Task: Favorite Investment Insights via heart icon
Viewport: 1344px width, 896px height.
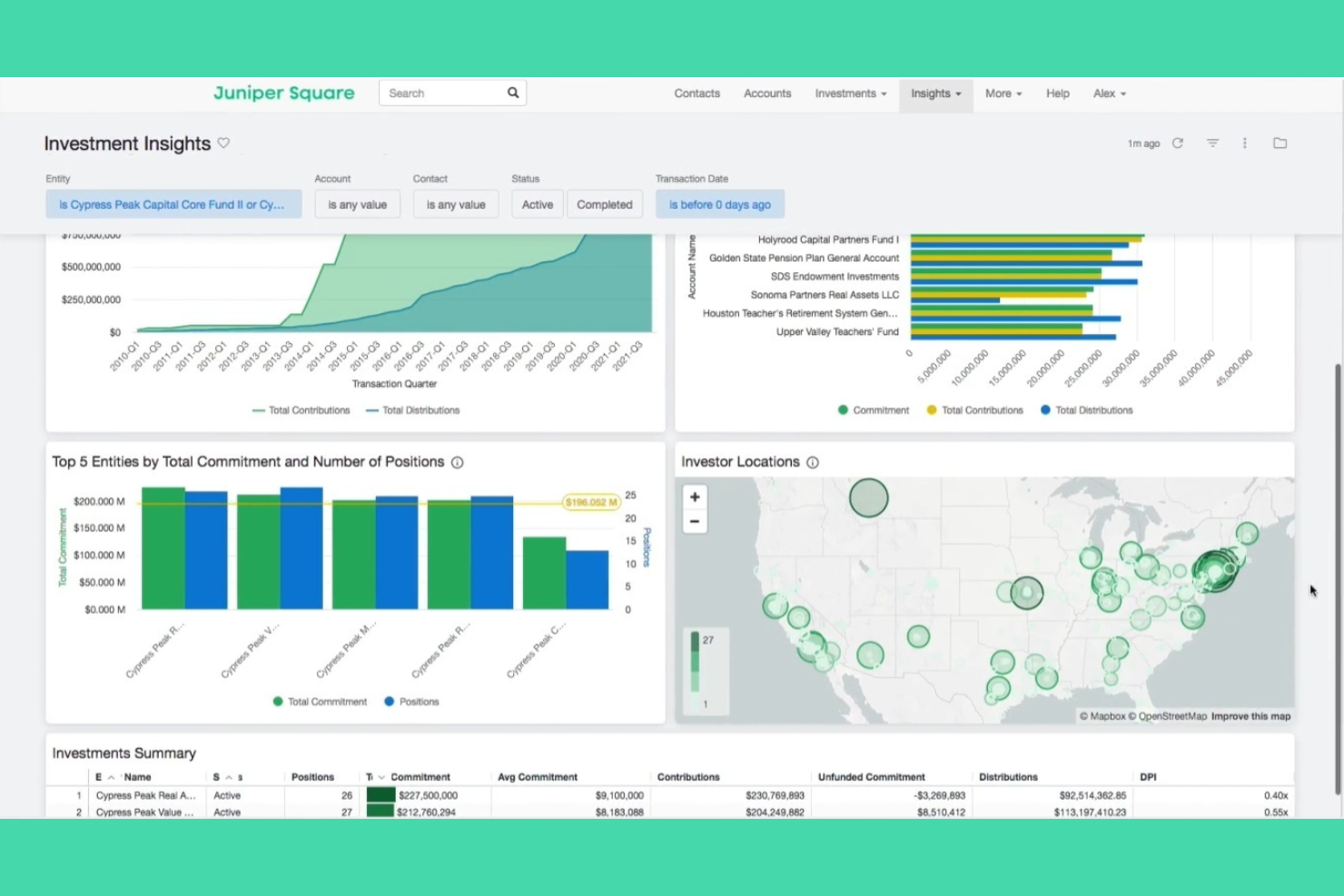Action: [x=223, y=143]
